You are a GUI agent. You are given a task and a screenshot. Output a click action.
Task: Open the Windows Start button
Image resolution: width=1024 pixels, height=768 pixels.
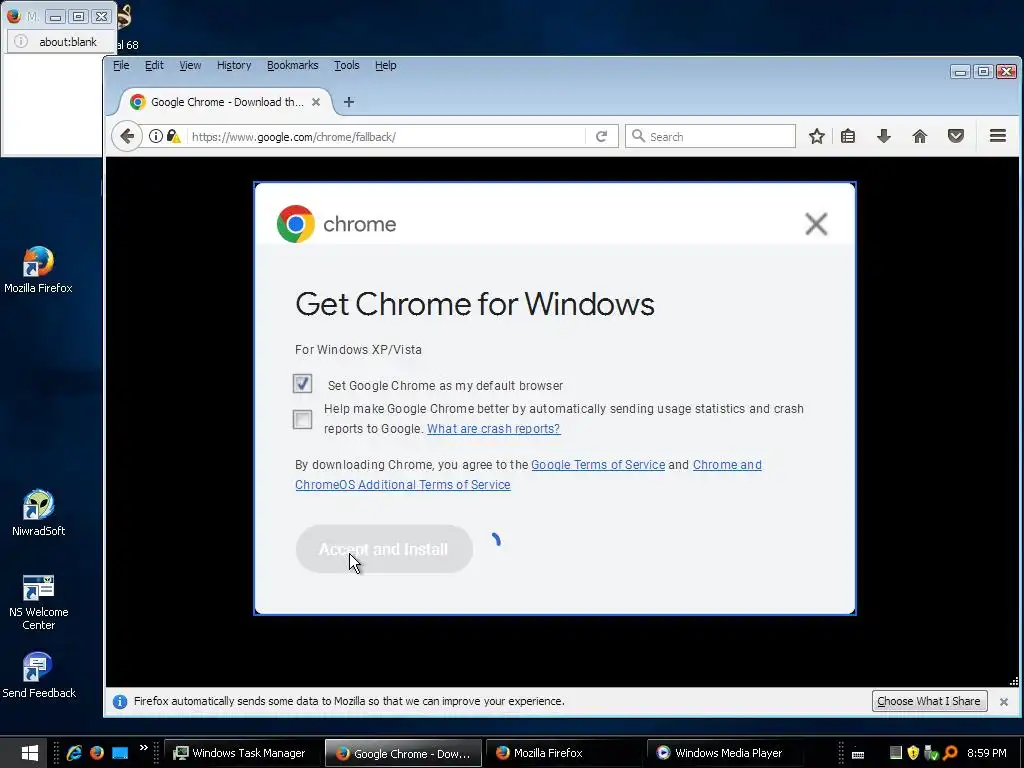click(x=28, y=753)
